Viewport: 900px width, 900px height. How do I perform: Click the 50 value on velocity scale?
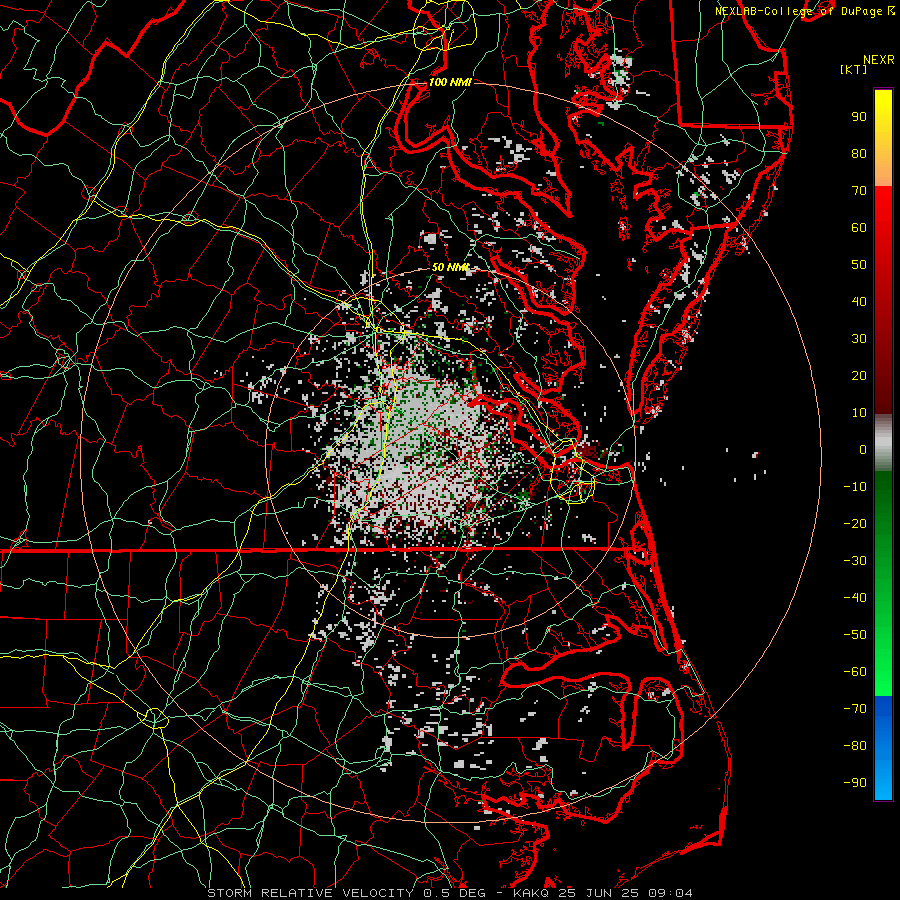point(859,265)
